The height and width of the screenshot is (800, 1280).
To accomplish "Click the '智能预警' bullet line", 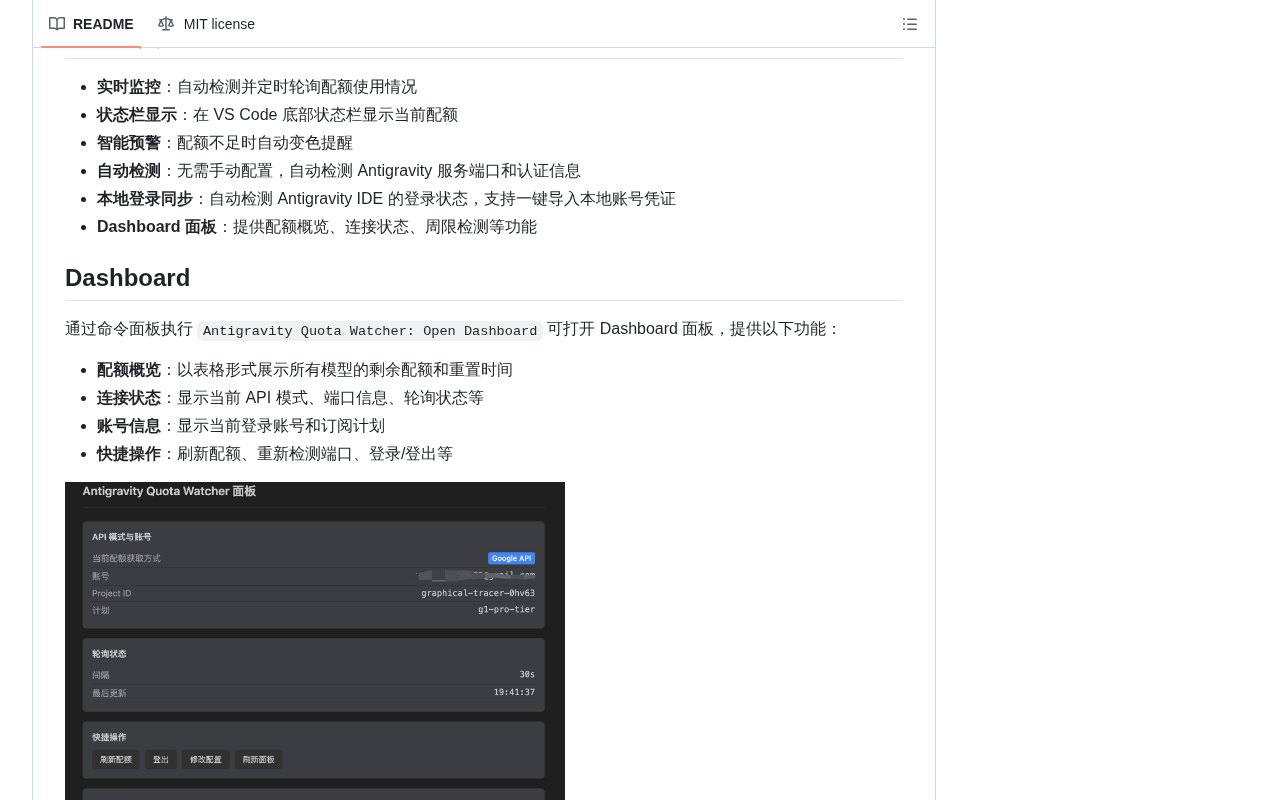I will pos(225,143).
